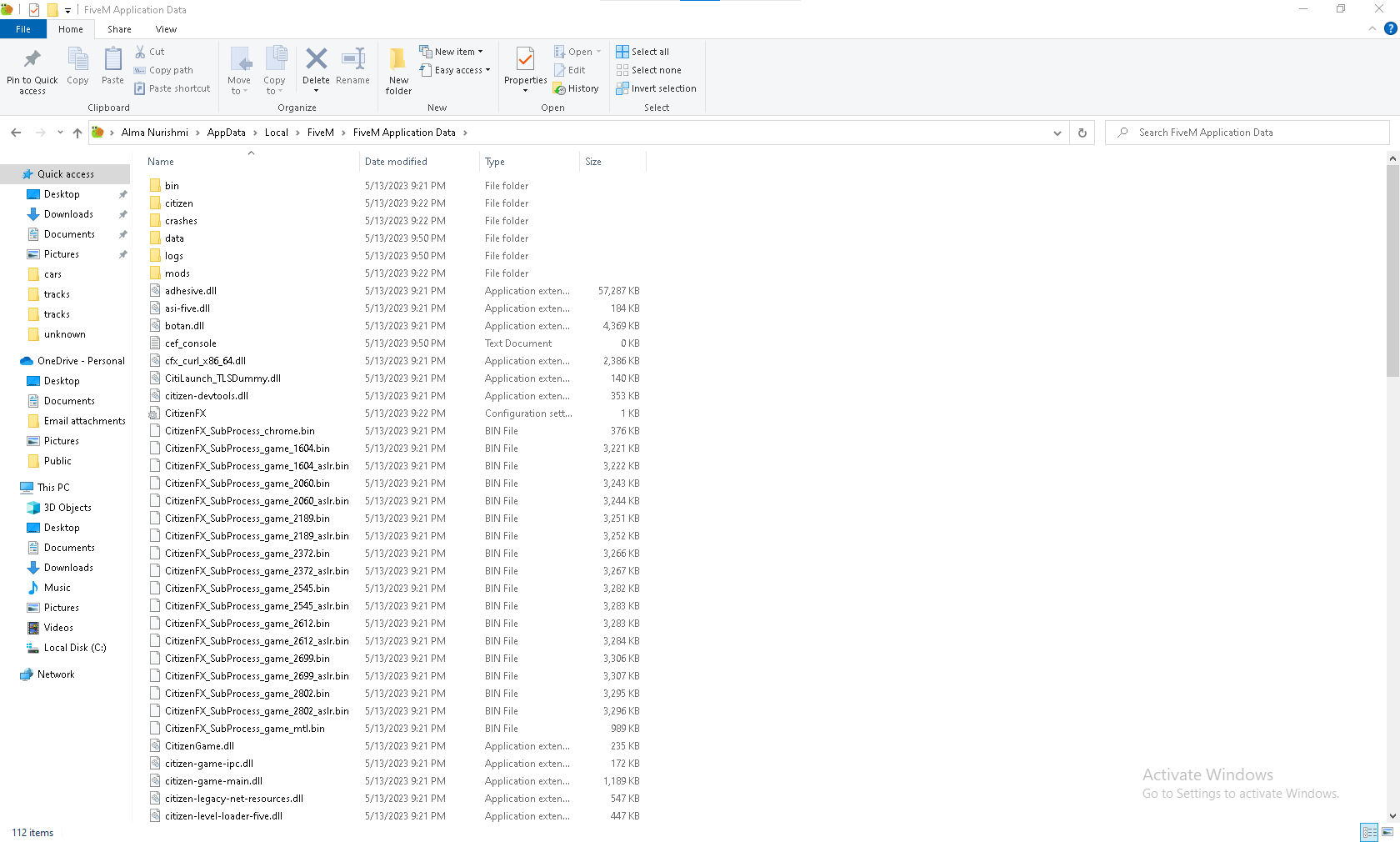Expand address bar history dropdown
The image size is (1400, 842).
coord(1057,133)
